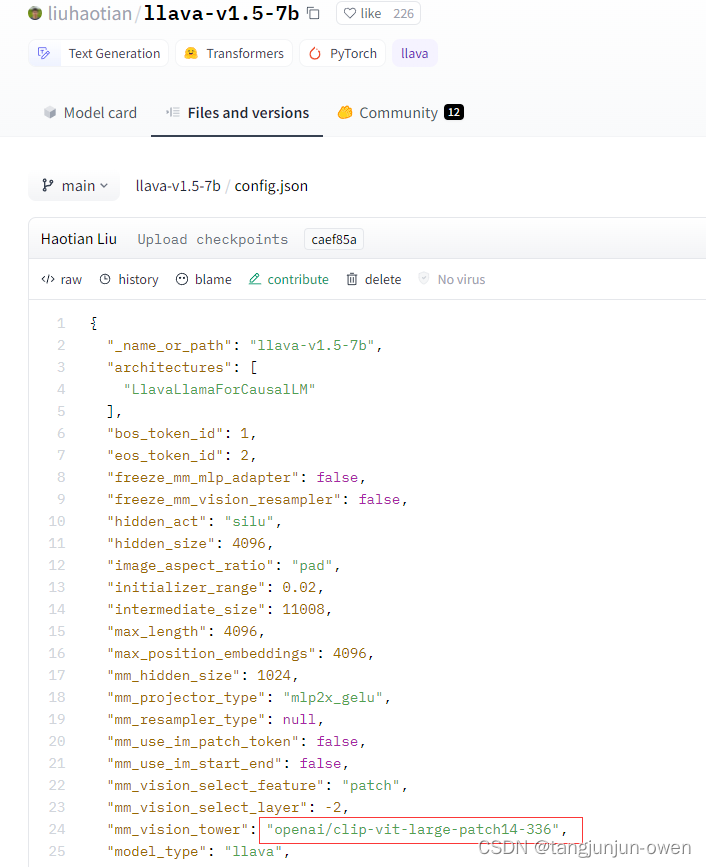Click the Text Generation tag icon
706x867 pixels.
click(44, 53)
